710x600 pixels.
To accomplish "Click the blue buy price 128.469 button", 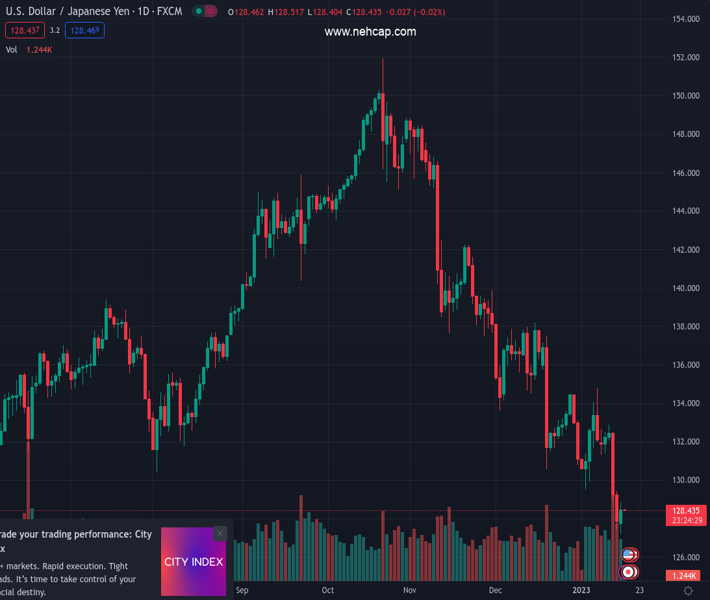I will tap(85, 31).
